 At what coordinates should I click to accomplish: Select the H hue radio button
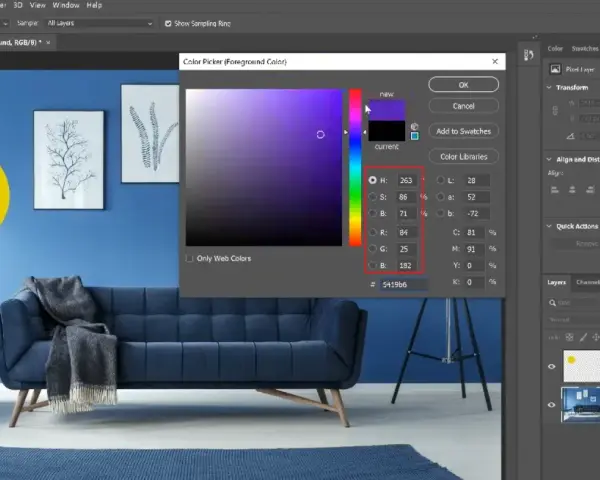pyautogui.click(x=372, y=180)
